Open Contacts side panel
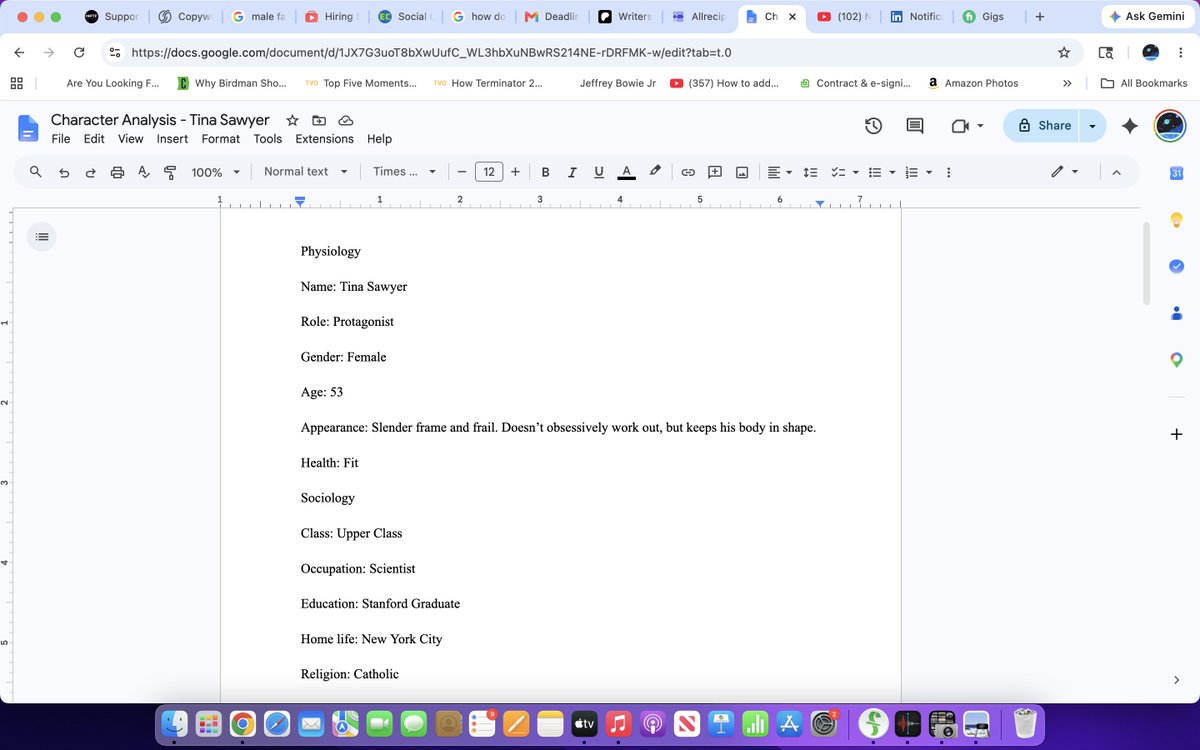Image resolution: width=1200 pixels, height=750 pixels. (x=1176, y=313)
